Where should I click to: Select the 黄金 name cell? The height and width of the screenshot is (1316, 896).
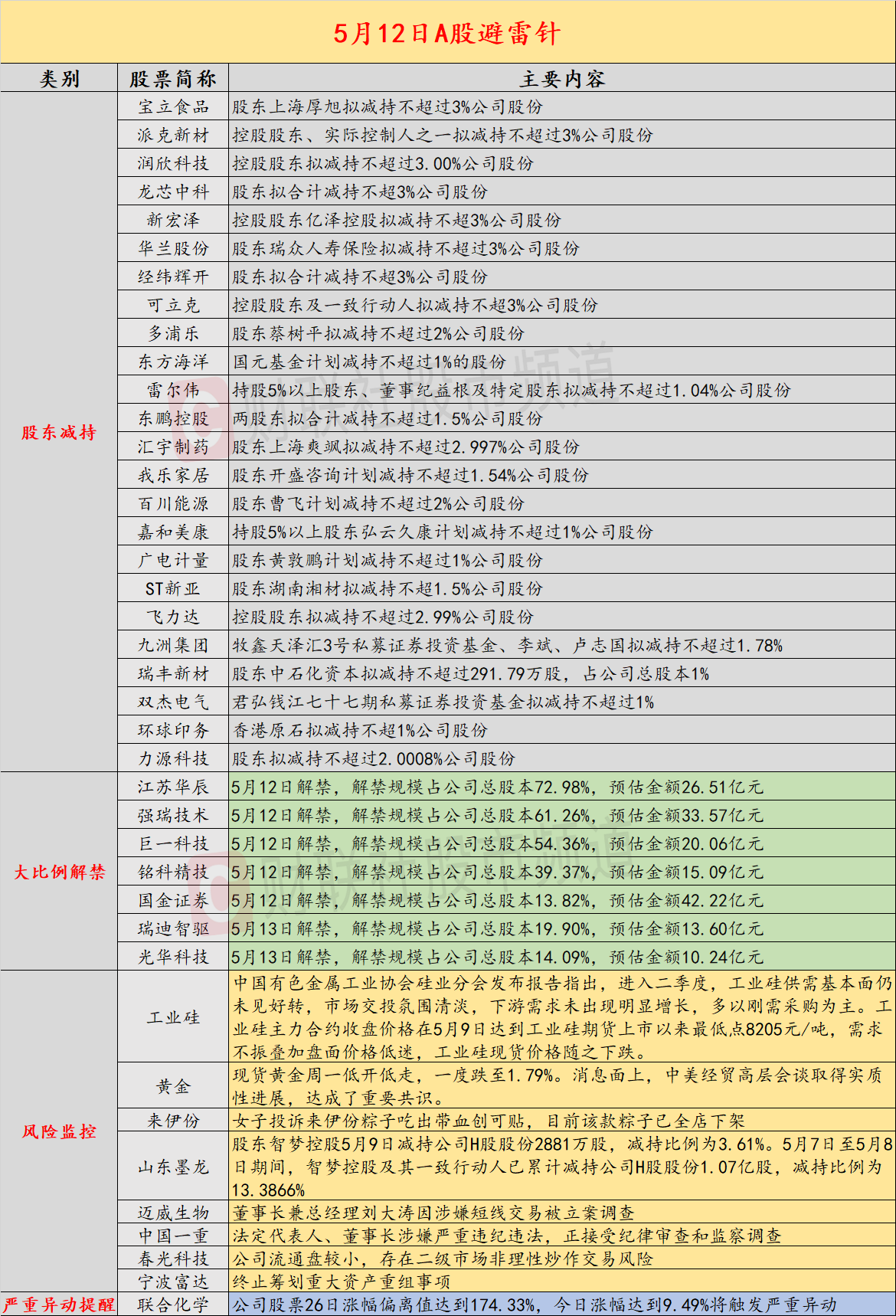click(x=173, y=1085)
